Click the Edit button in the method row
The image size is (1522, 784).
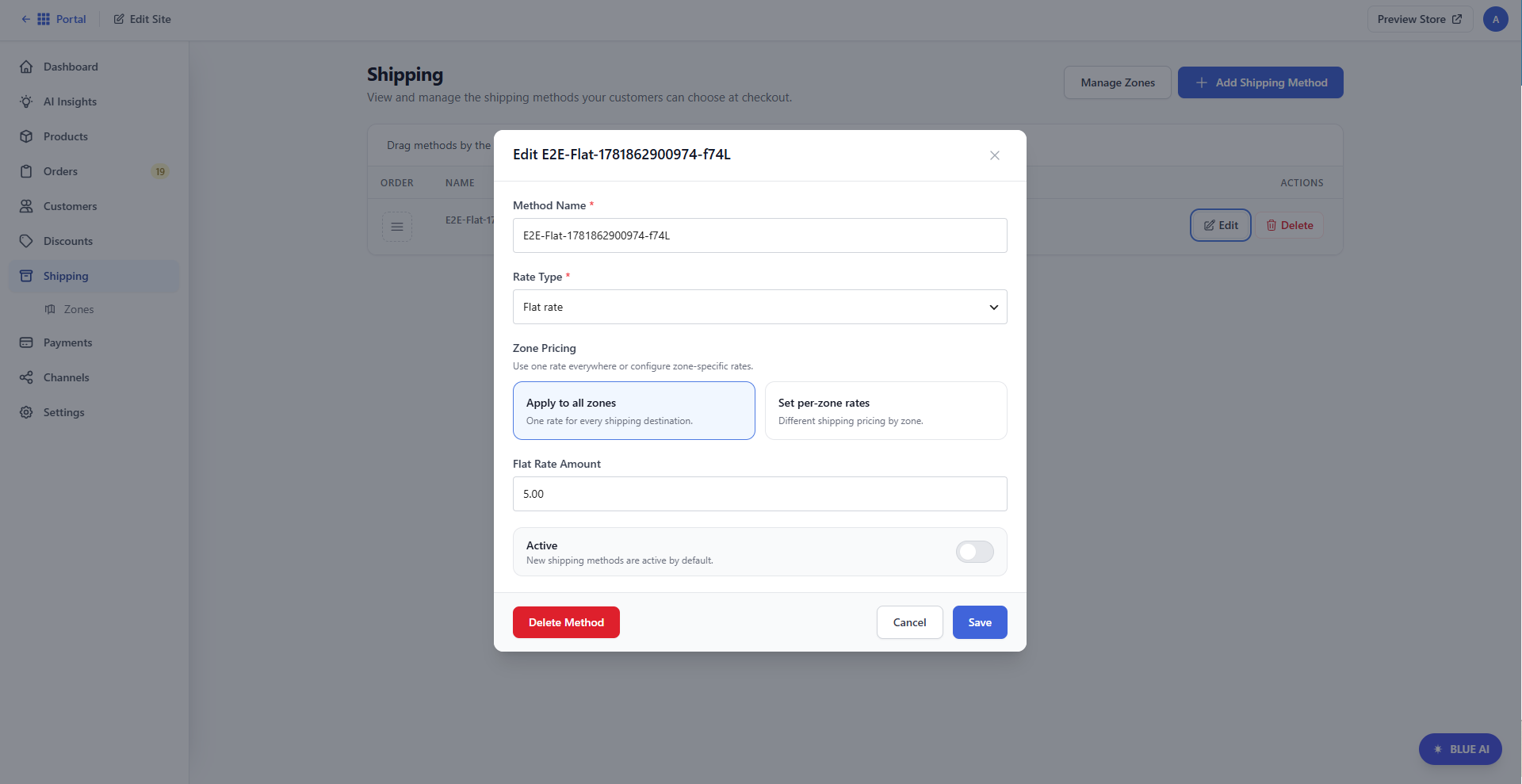pos(1221,225)
